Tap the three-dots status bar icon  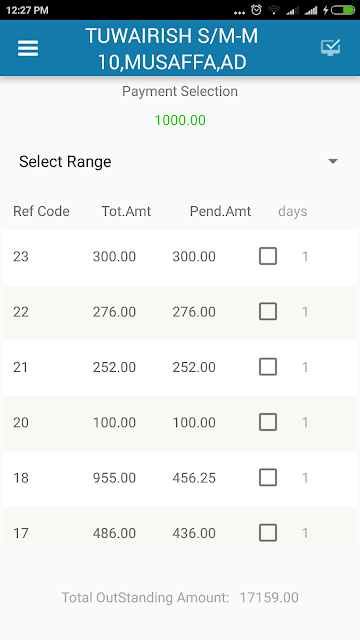(239, 13)
